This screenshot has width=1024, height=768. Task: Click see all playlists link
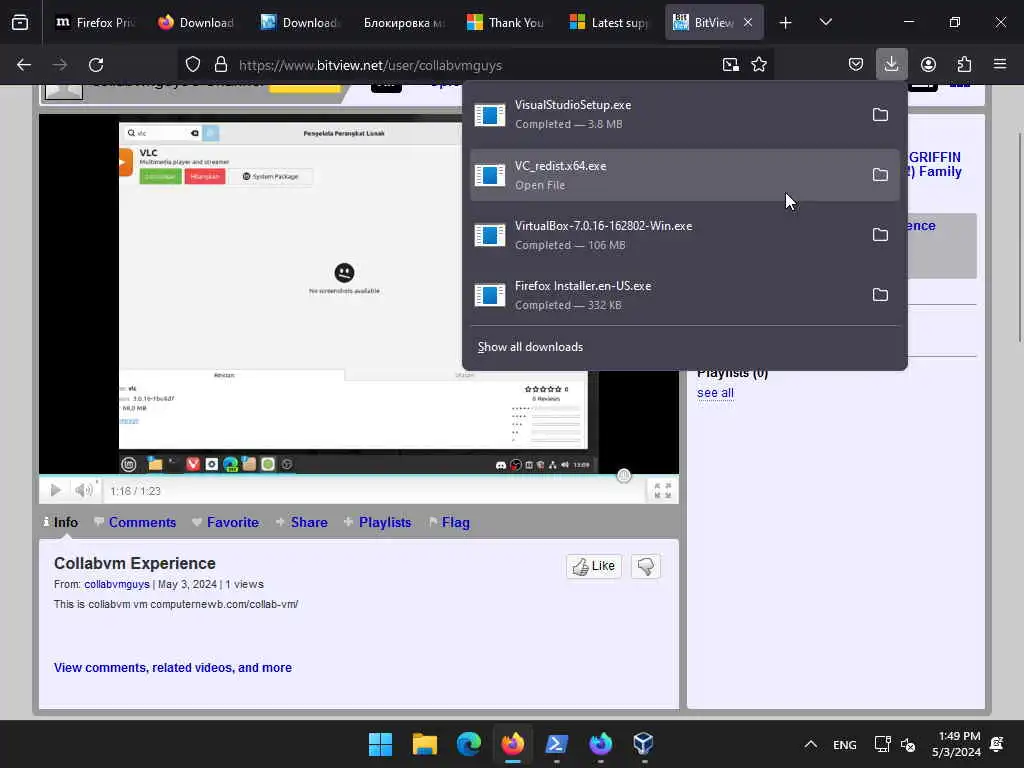pos(715,392)
